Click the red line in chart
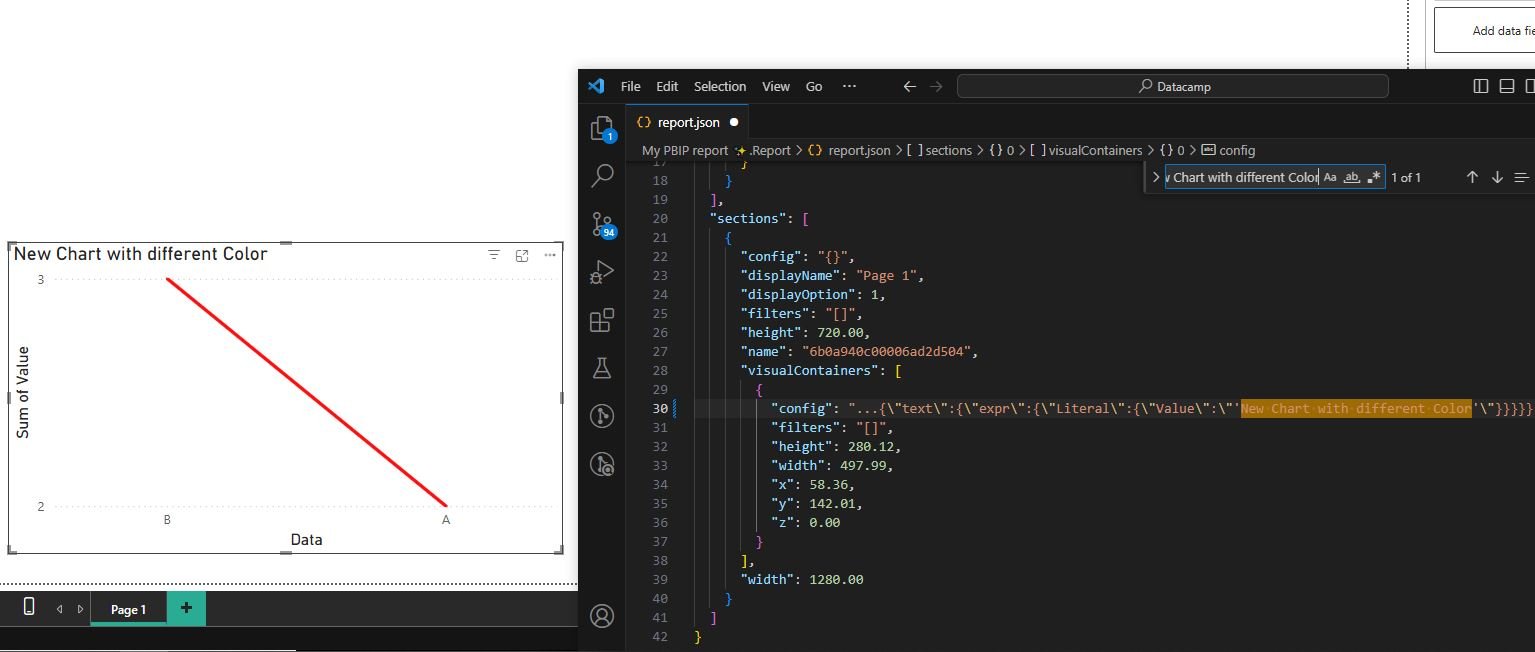The image size is (1535, 652). [x=306, y=392]
